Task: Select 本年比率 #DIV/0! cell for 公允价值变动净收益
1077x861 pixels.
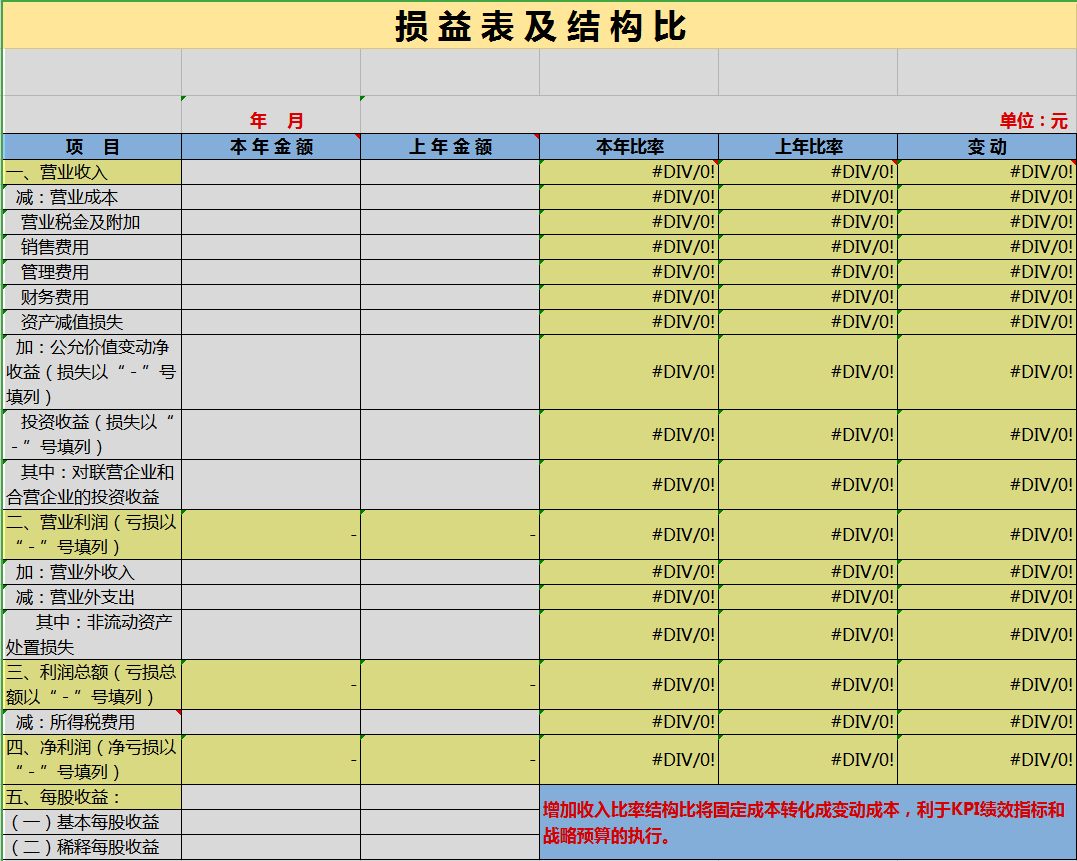Action: click(x=629, y=372)
